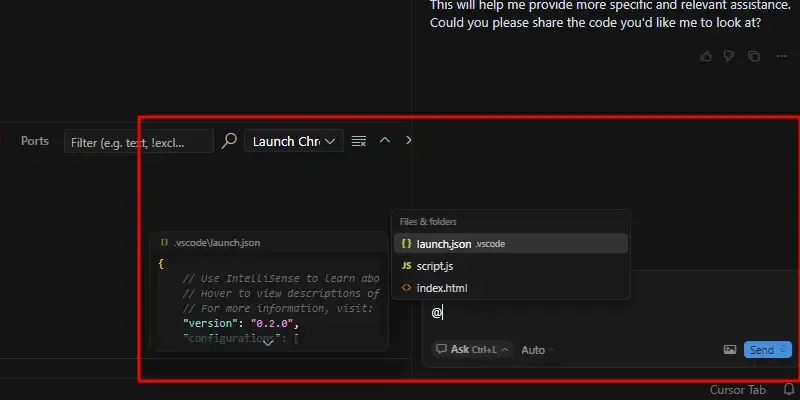Image resolution: width=800 pixels, height=400 pixels.
Task: Click Cursor Tab in the status bar
Action: pos(738,390)
